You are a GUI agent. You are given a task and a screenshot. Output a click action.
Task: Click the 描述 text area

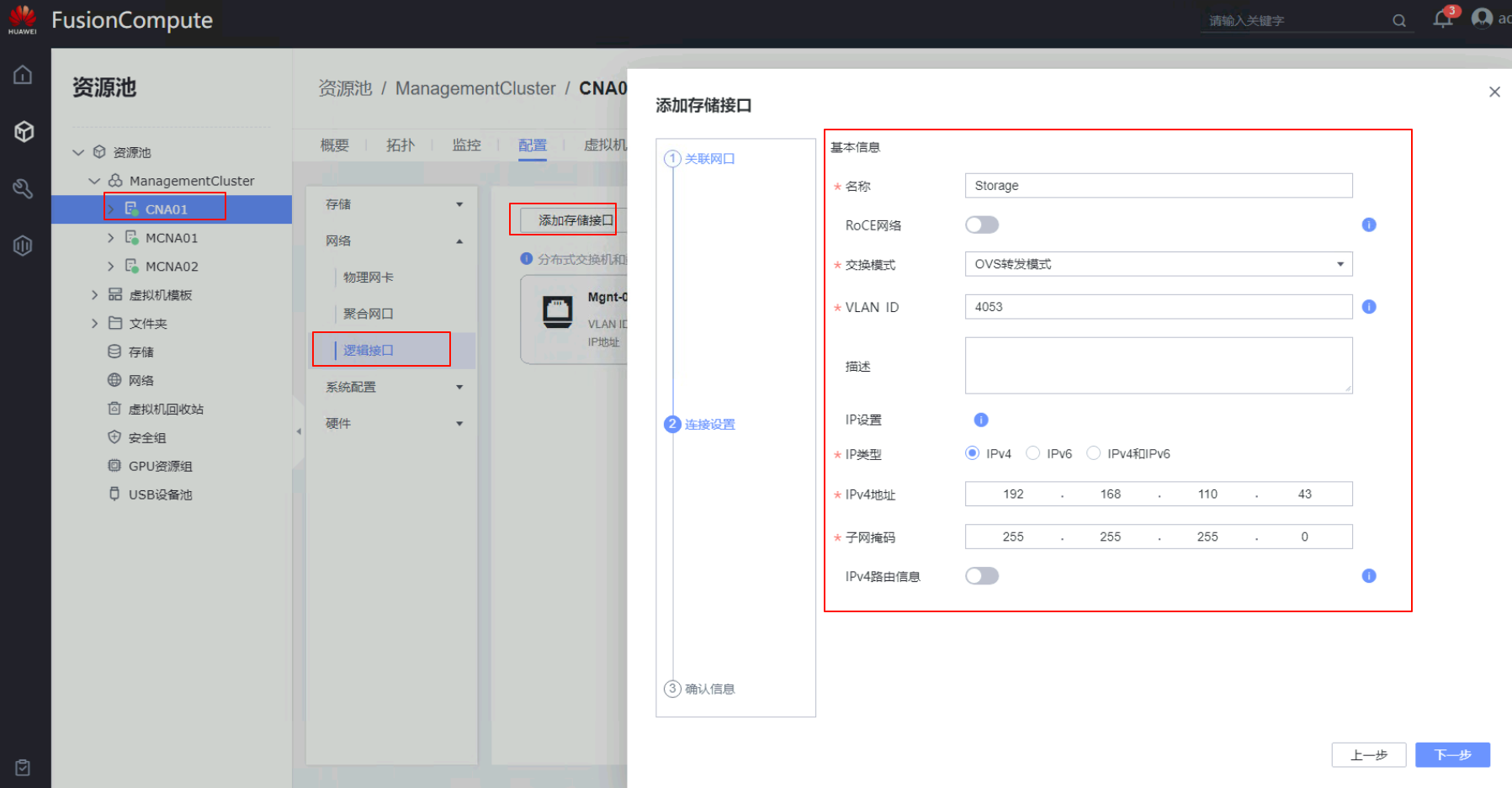point(1158,366)
